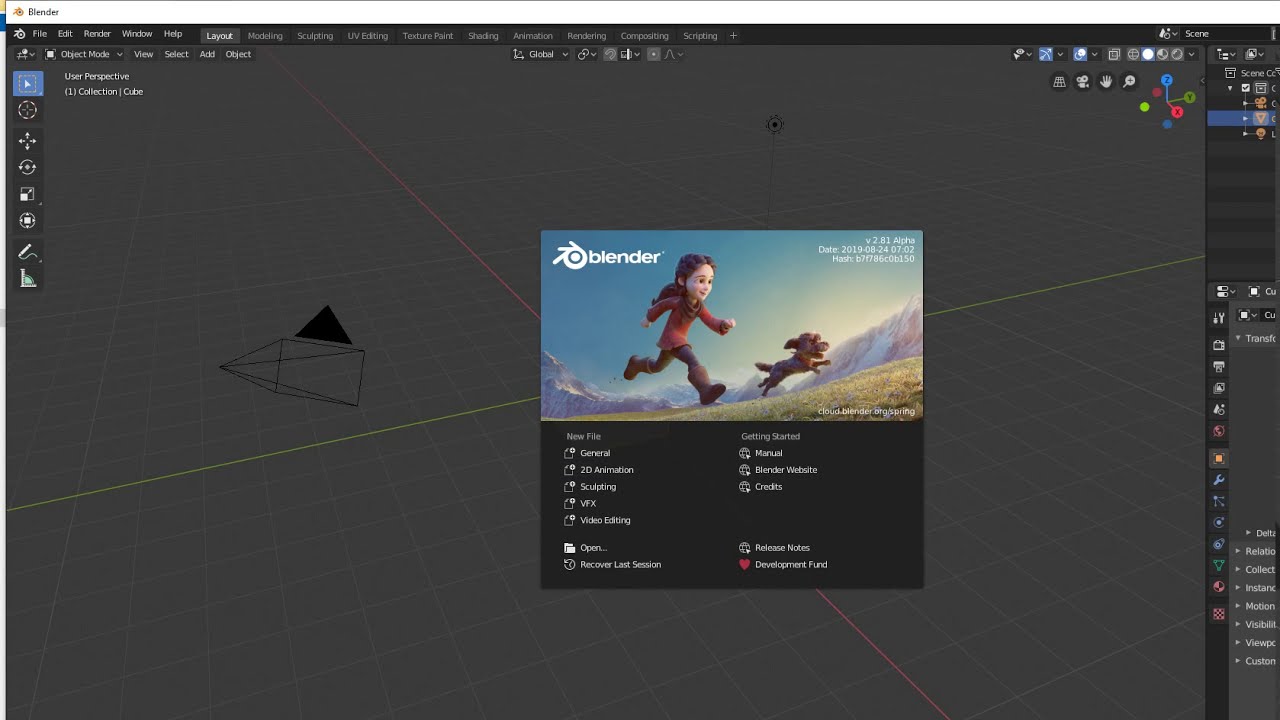The image size is (1280, 720).
Task: Open the Scene properties tab
Action: pyautogui.click(x=1219, y=410)
